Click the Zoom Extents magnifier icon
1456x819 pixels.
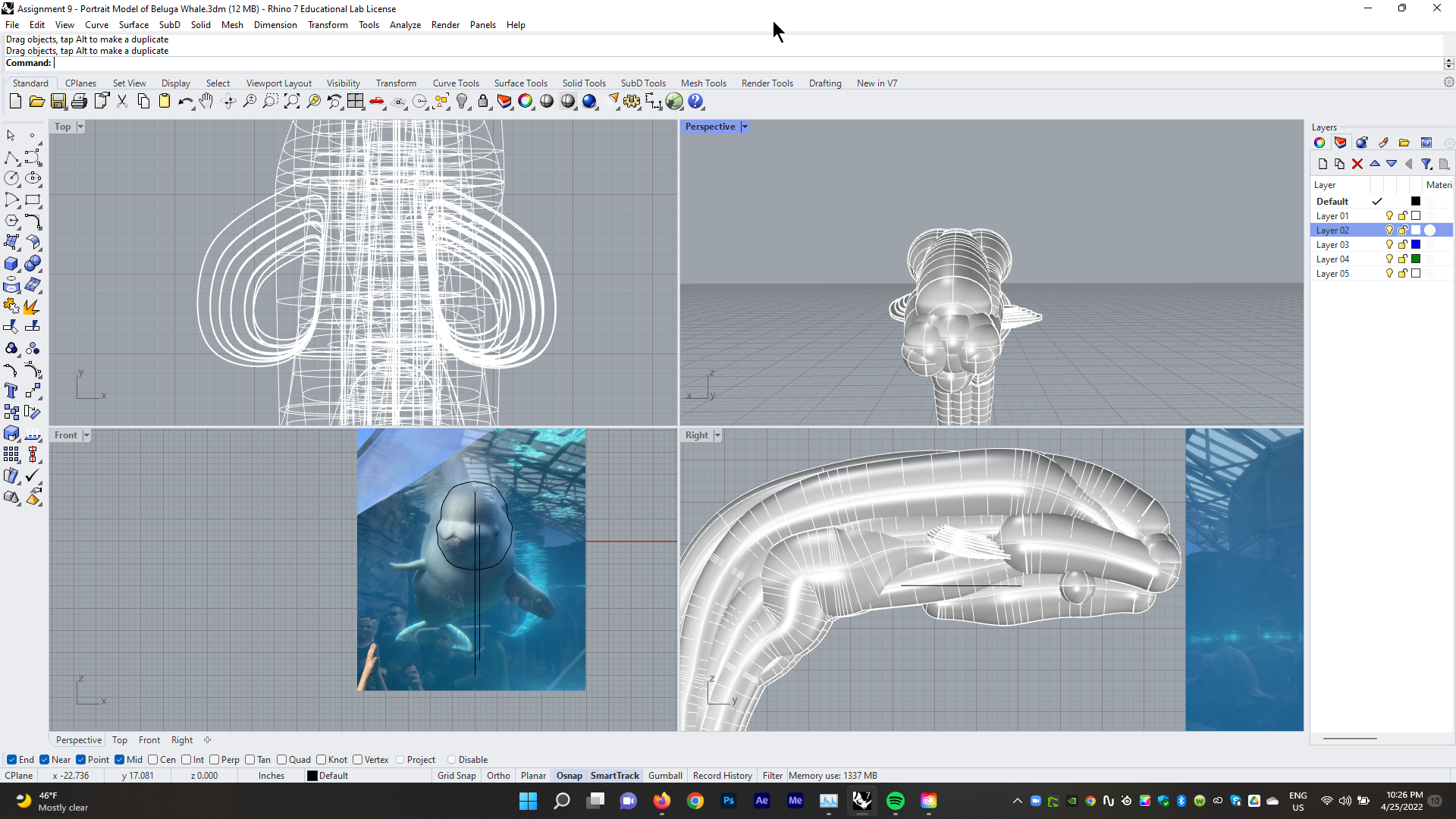(x=292, y=101)
